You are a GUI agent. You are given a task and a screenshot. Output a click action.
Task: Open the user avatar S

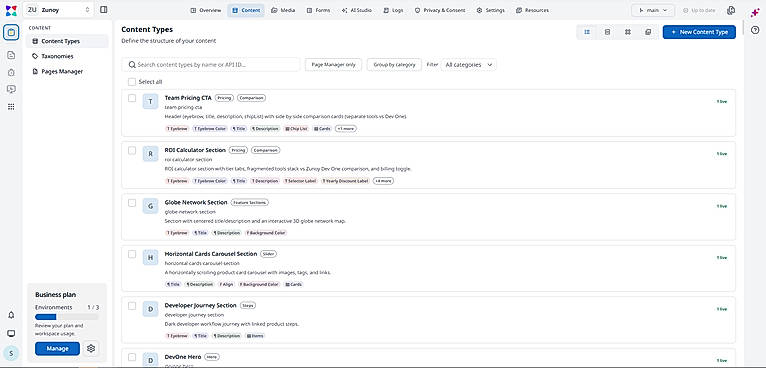coord(11,353)
